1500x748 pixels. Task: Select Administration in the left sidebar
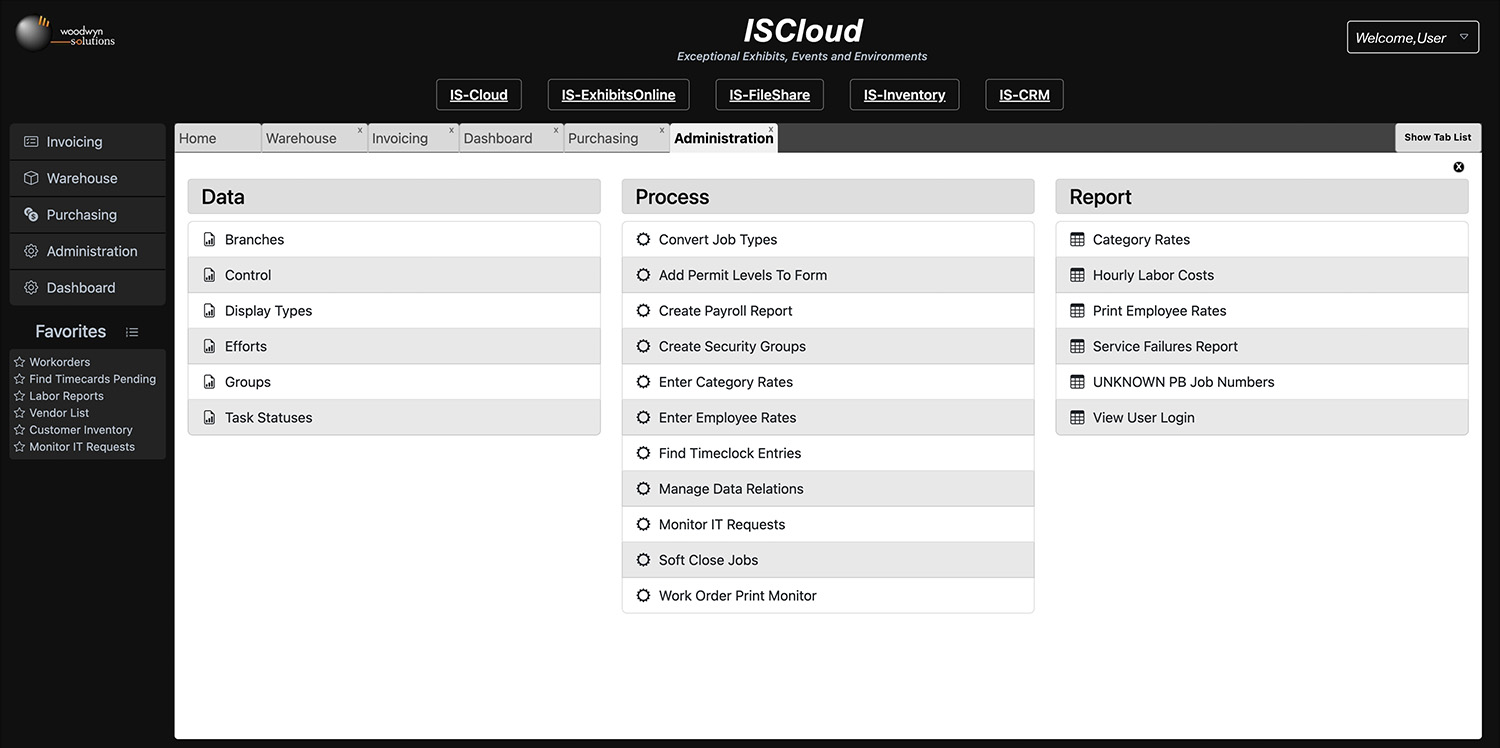click(x=91, y=251)
